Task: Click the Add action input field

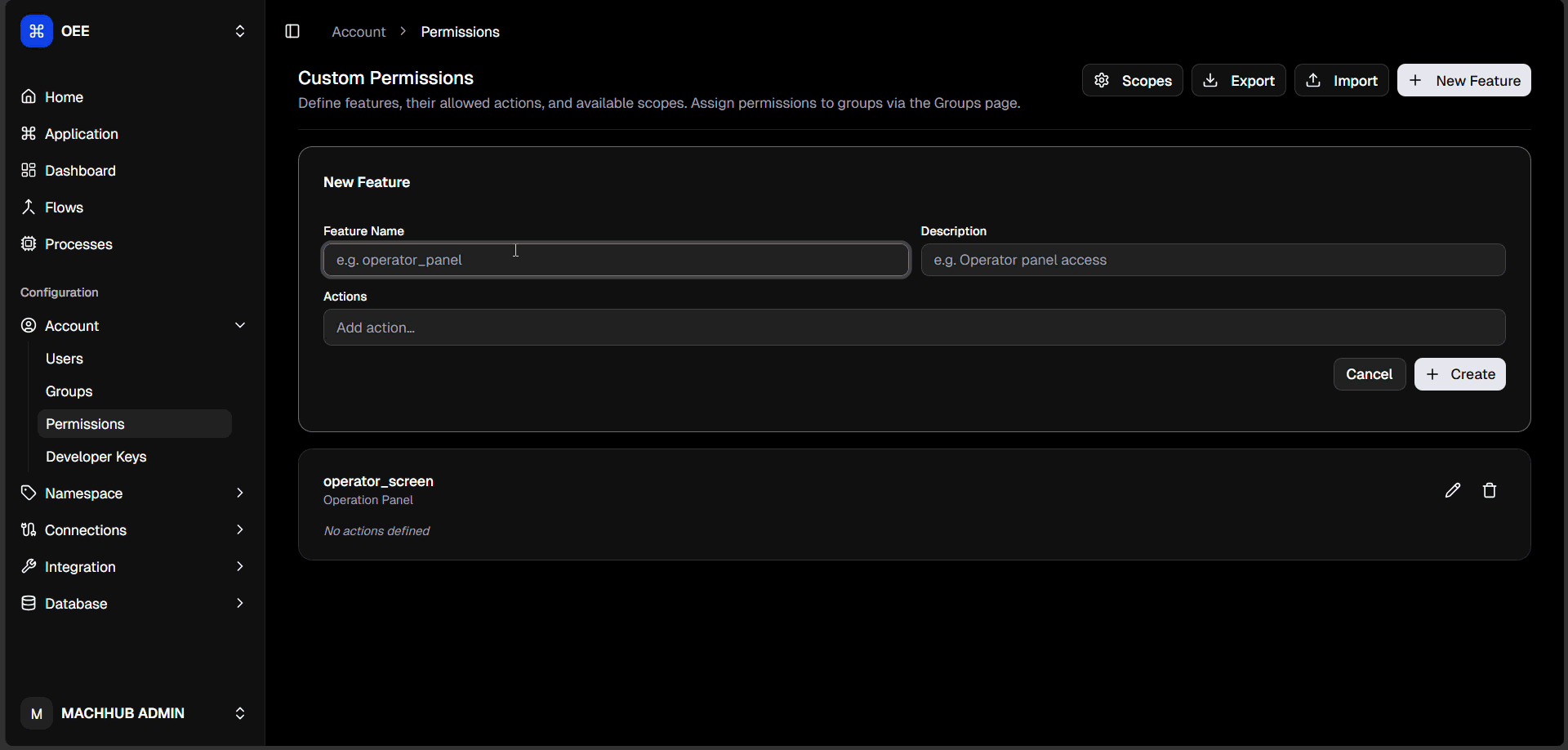Action: (914, 328)
